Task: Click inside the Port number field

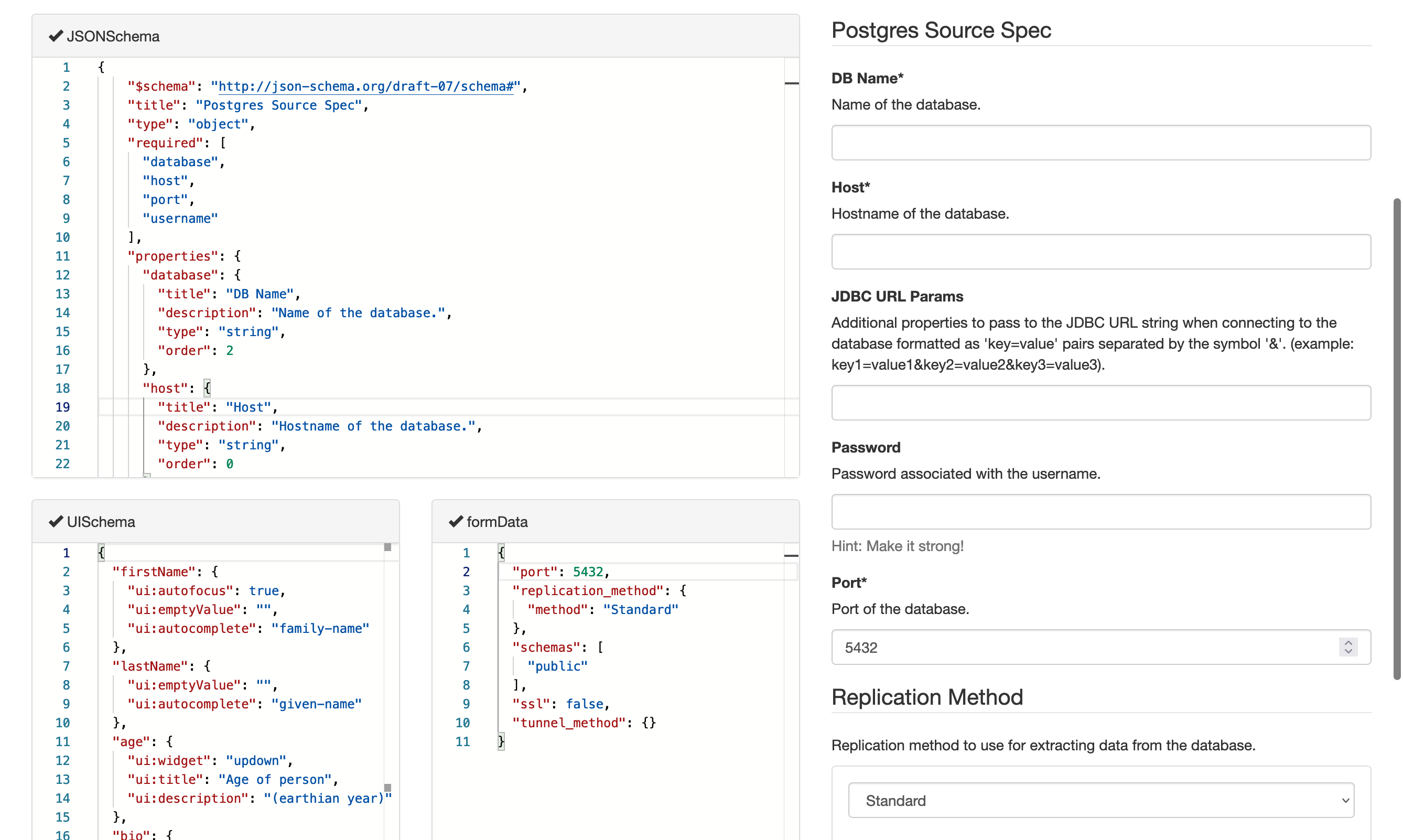Action: [x=1075, y=647]
